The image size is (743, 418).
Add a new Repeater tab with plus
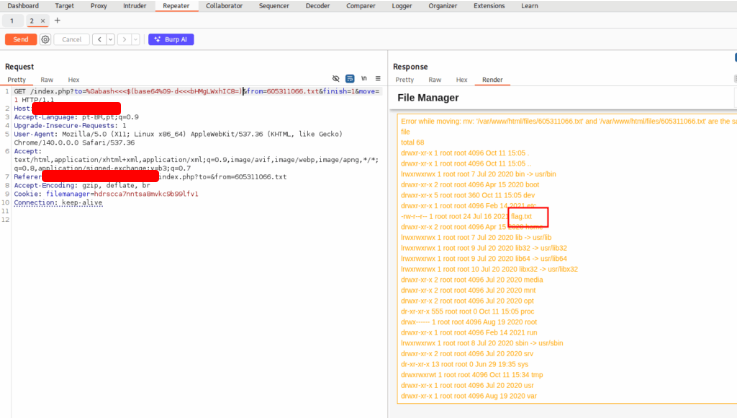pyautogui.click(x=57, y=20)
